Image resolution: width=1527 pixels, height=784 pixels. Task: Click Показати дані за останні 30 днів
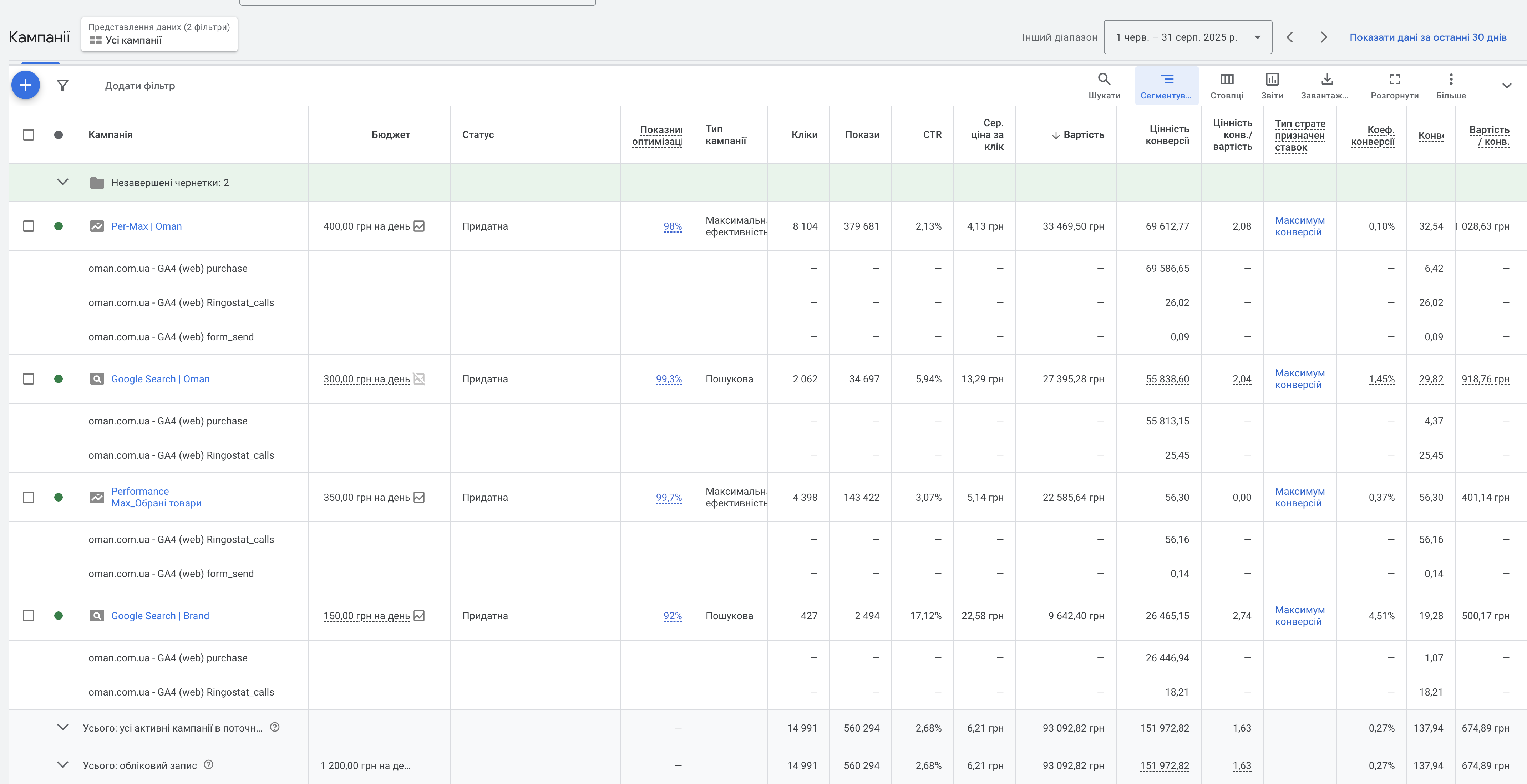[x=1427, y=37]
